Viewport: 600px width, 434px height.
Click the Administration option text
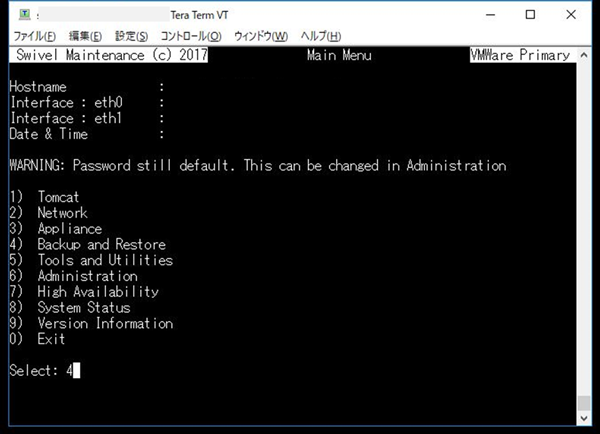point(88,276)
